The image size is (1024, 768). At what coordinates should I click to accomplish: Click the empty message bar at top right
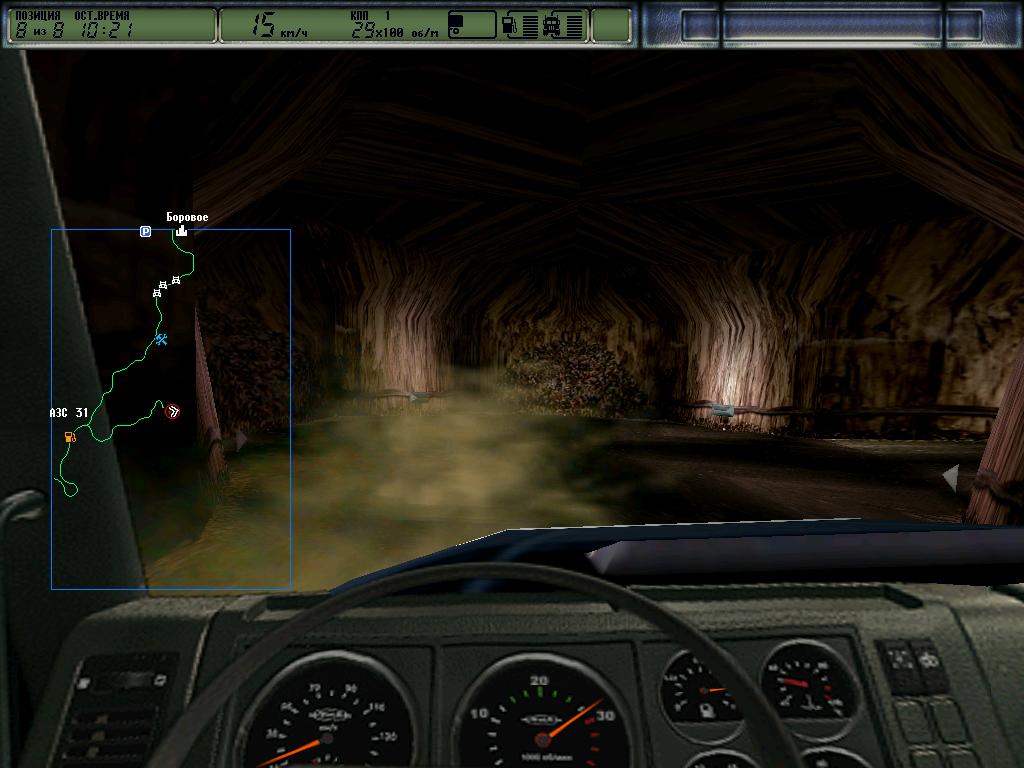click(x=832, y=25)
